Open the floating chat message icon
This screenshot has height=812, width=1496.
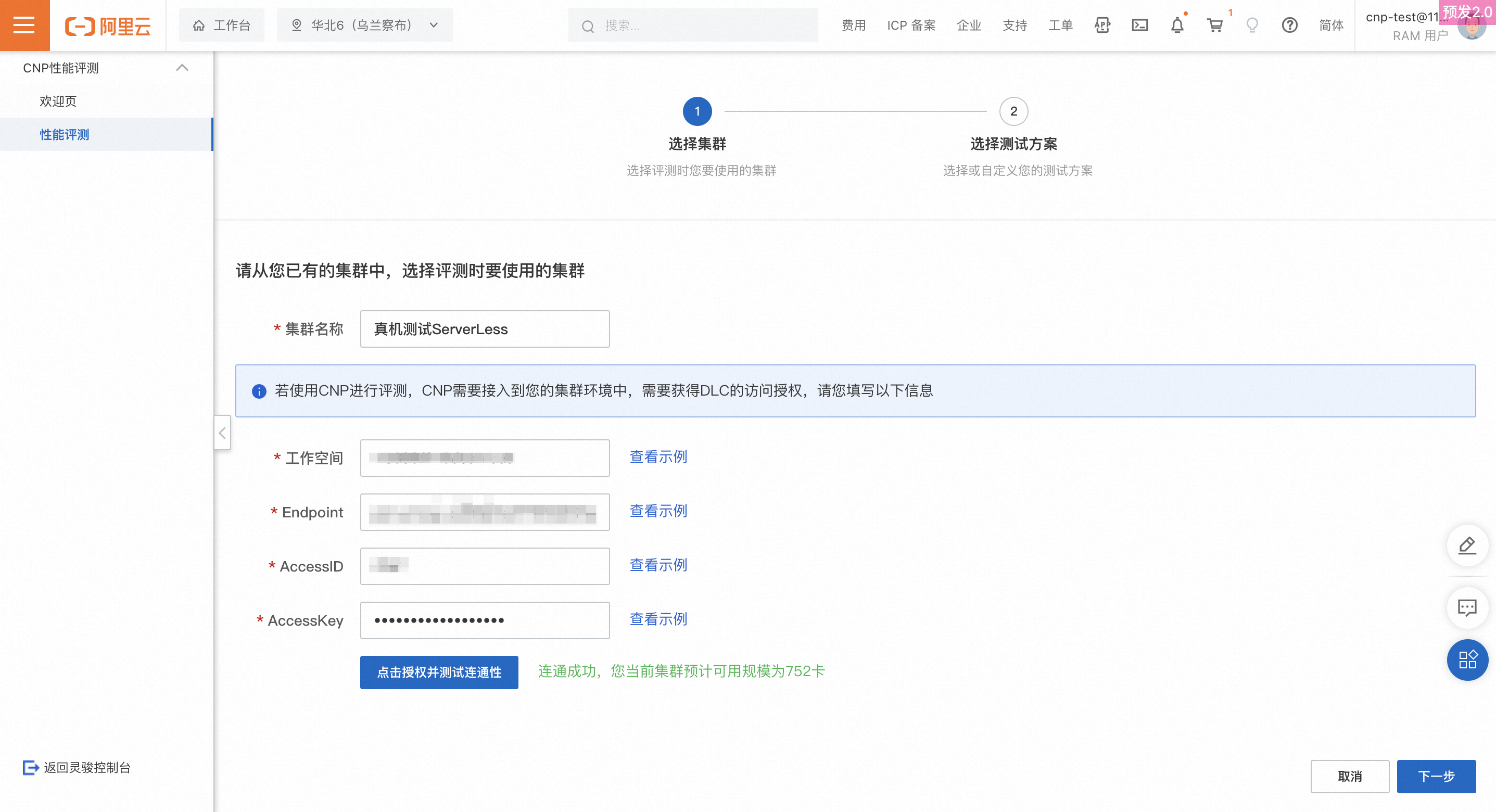point(1467,607)
